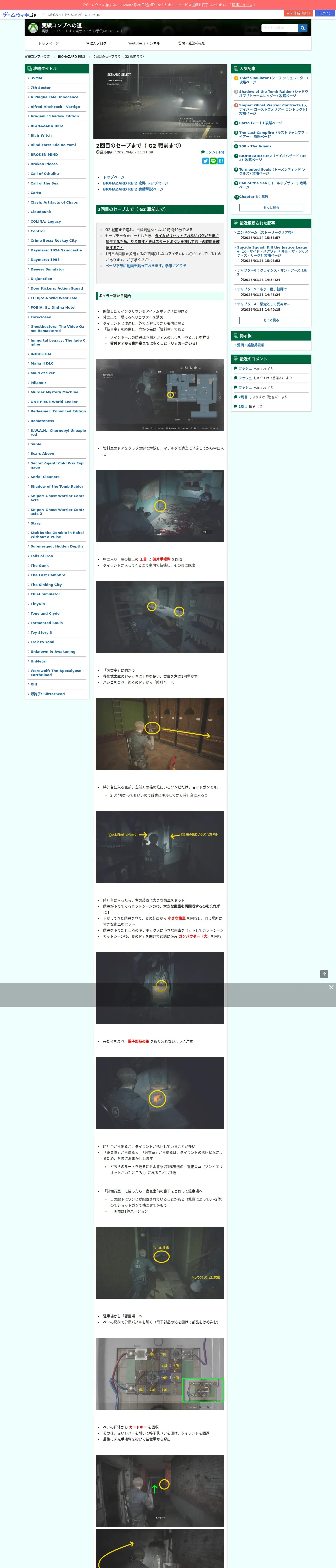Open Stray in the sidebar list
The image size is (336, 1568).
pos(36,523)
